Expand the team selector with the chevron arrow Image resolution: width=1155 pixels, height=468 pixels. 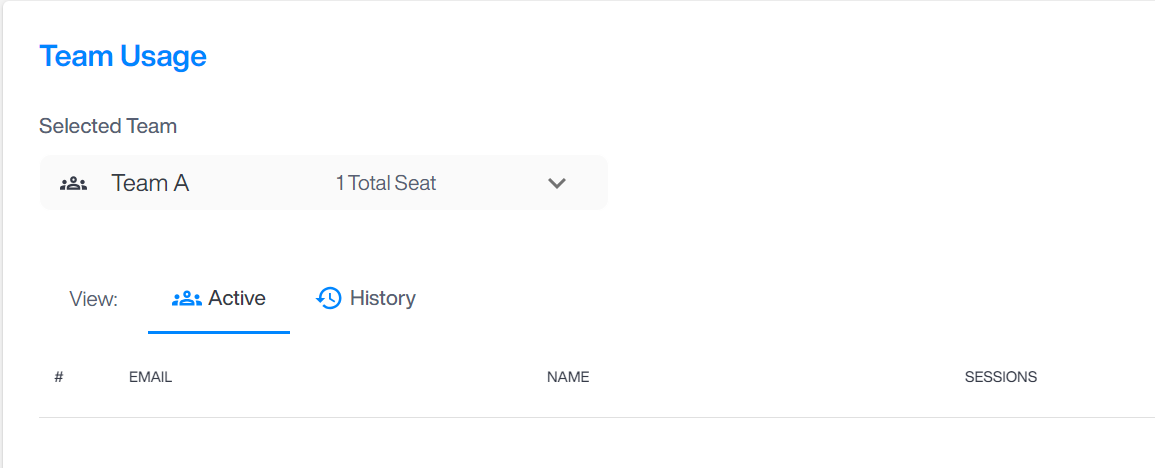click(x=556, y=183)
